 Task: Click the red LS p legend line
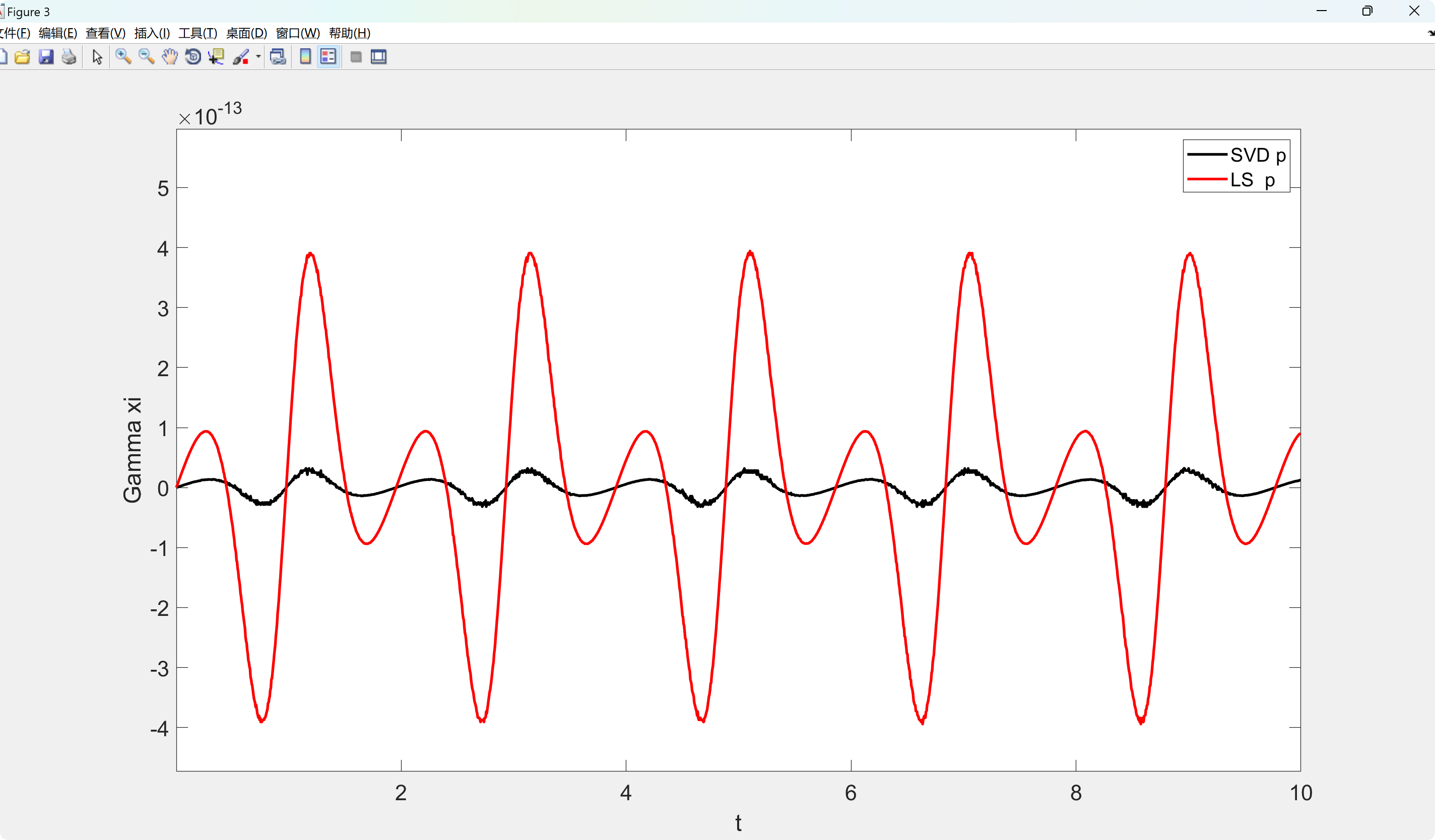(1207, 180)
